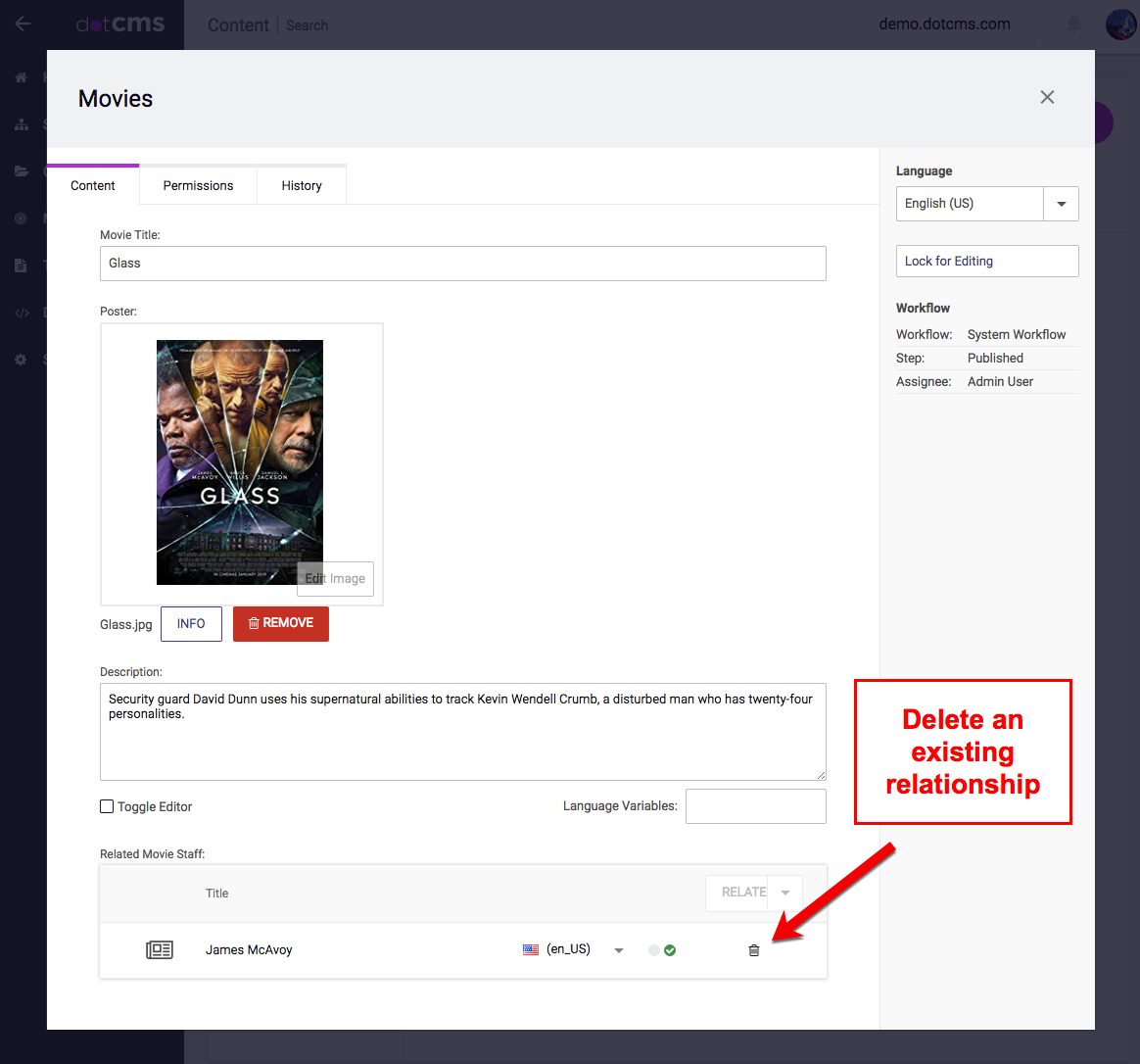Click the newspaper content icon for James McAvoy
Viewport: 1140px width, 1064px height.
[x=160, y=949]
